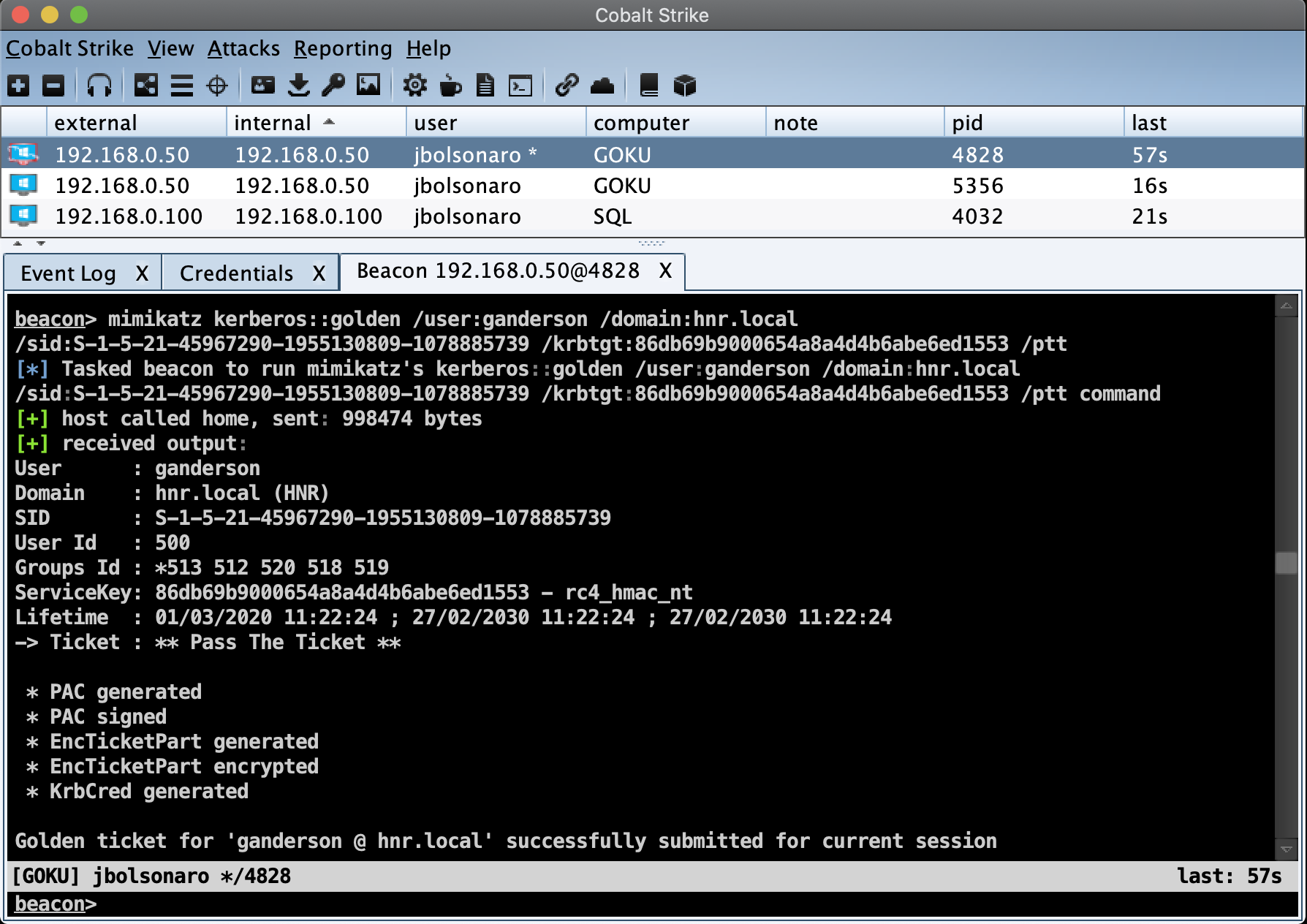This screenshot has width=1307, height=924.
Task: Open Listeners via the headphones icon
Action: [x=99, y=86]
